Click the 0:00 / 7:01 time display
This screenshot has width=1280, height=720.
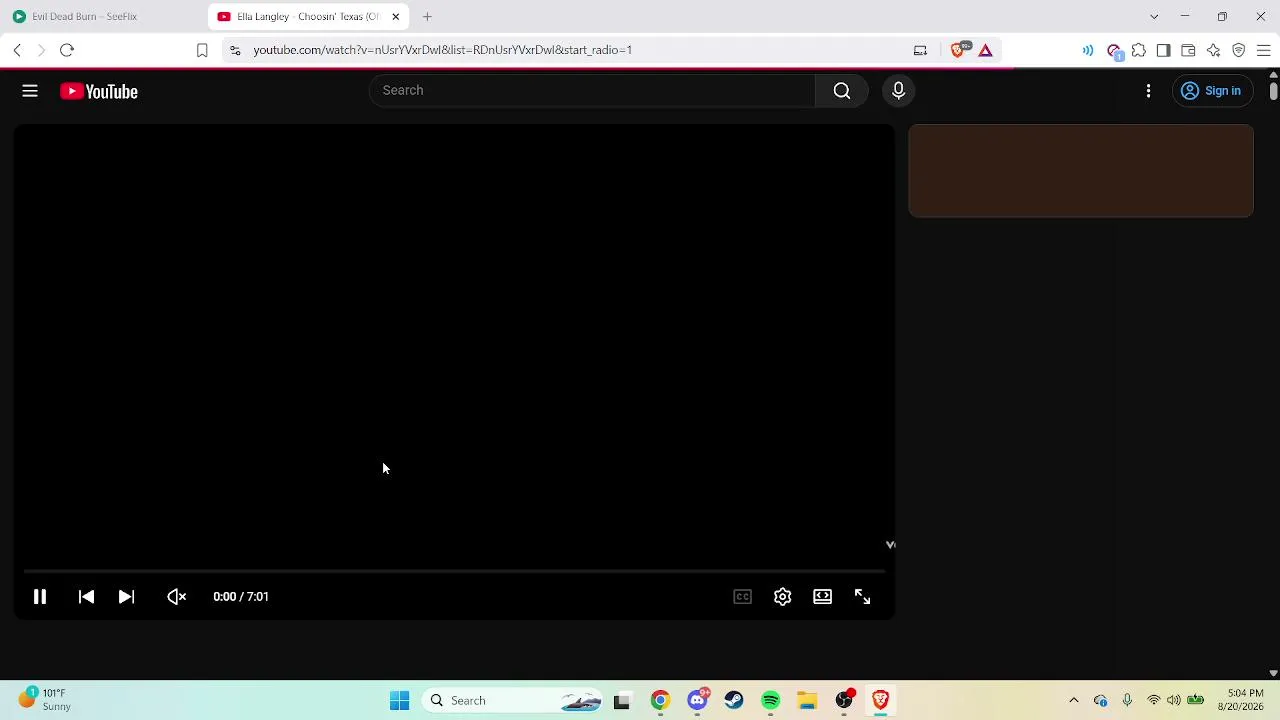pos(240,597)
